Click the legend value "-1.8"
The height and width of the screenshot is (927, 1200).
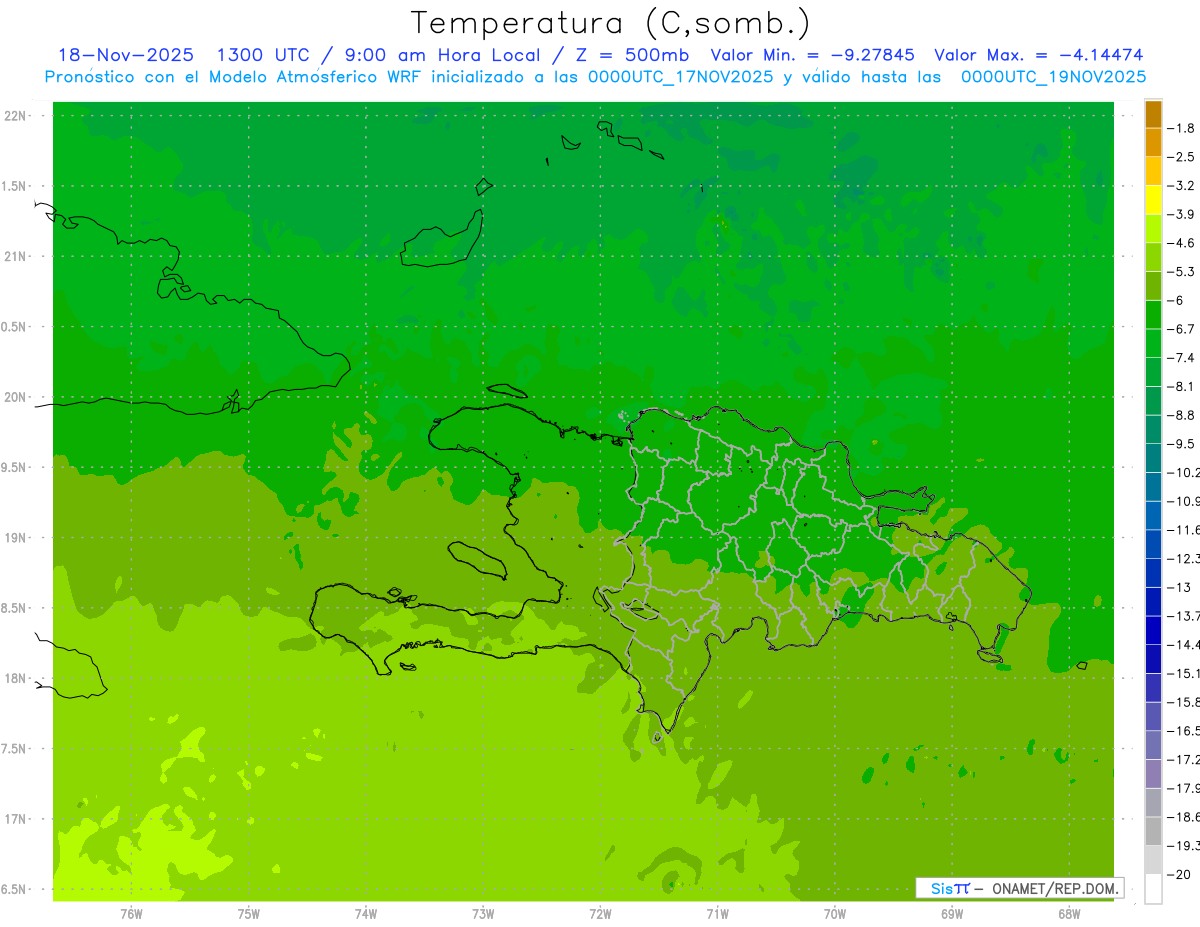pyautogui.click(x=1183, y=128)
